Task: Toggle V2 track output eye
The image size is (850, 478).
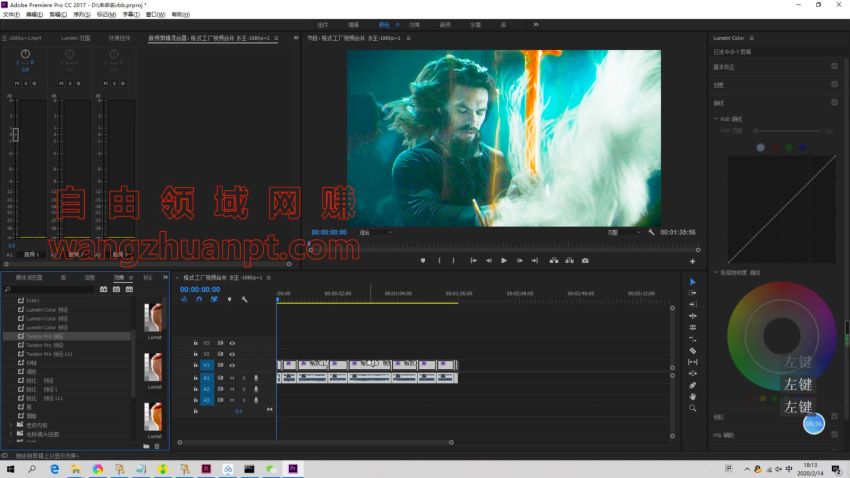Action: (x=232, y=354)
